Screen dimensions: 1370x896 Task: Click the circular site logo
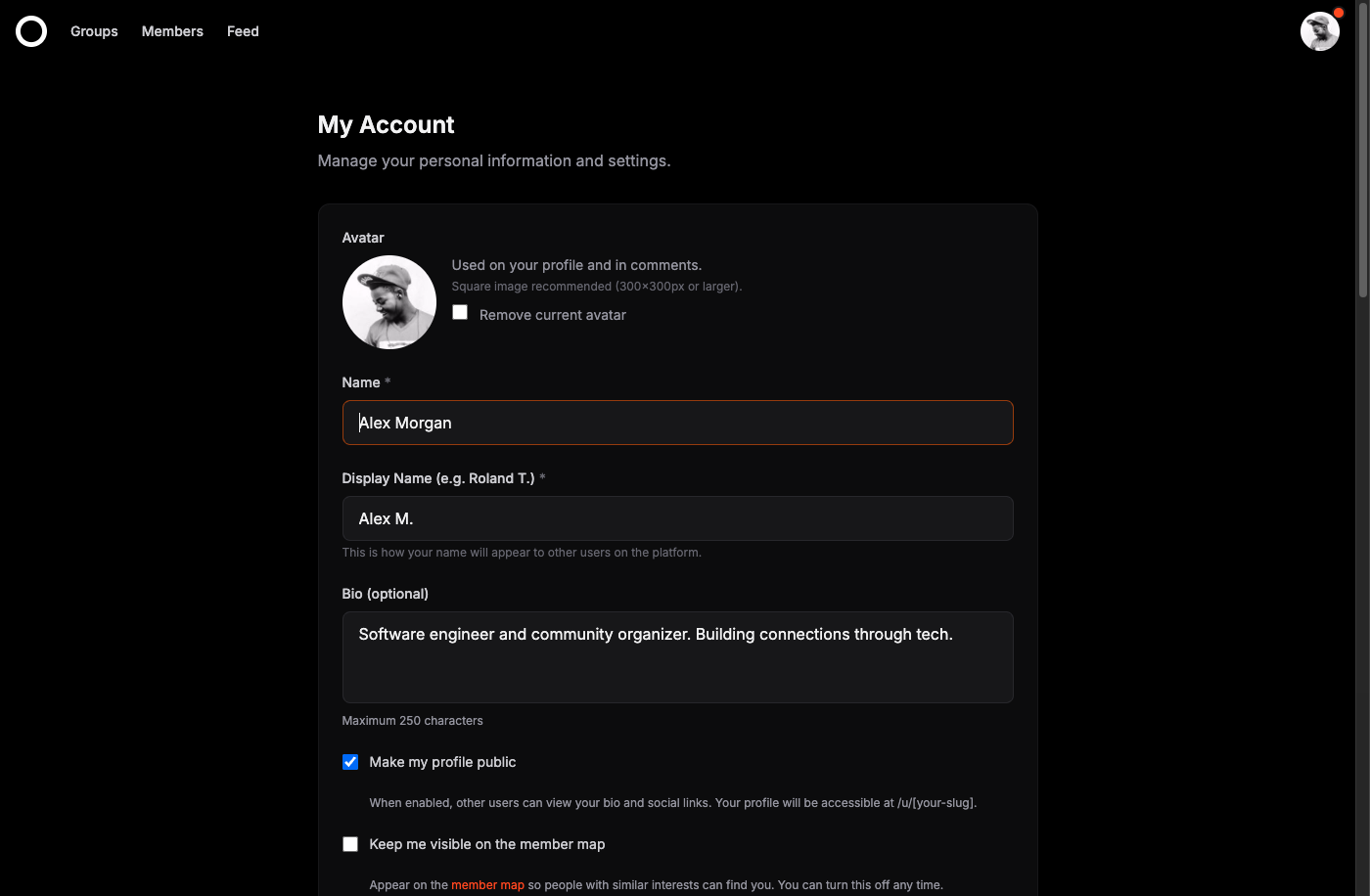pos(30,30)
